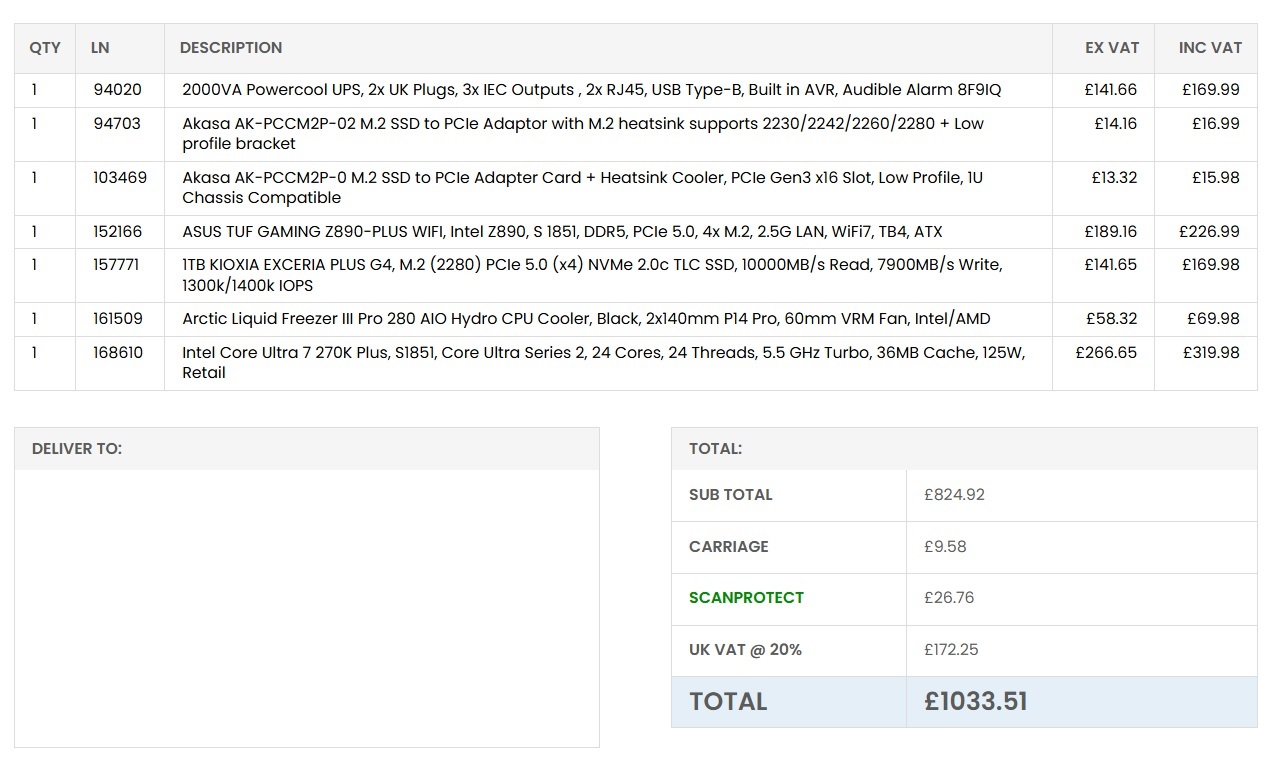
Task: Click the £319.98 inc VAT price
Action: click(1210, 353)
